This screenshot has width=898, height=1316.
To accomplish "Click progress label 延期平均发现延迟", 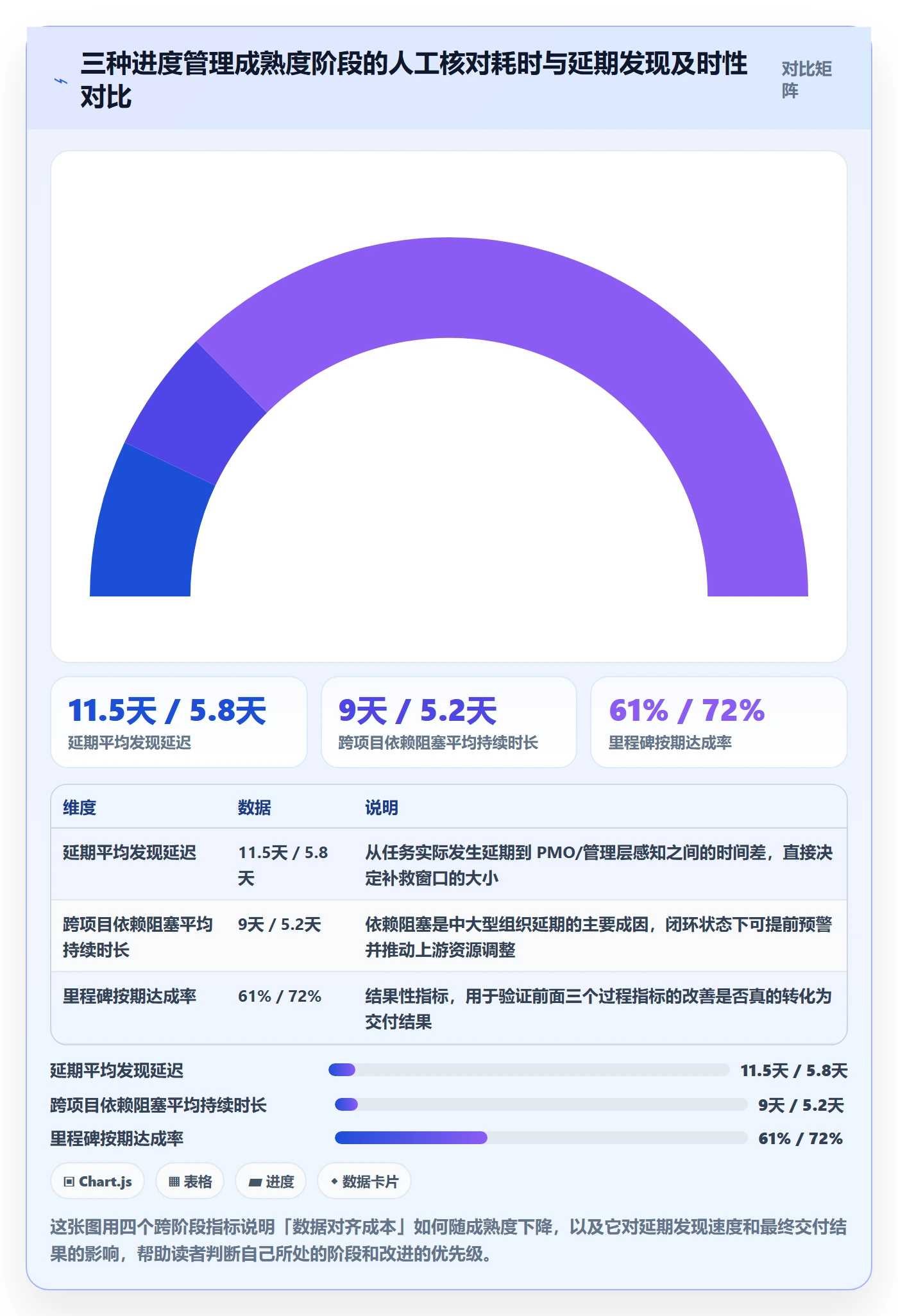I will (x=117, y=1070).
